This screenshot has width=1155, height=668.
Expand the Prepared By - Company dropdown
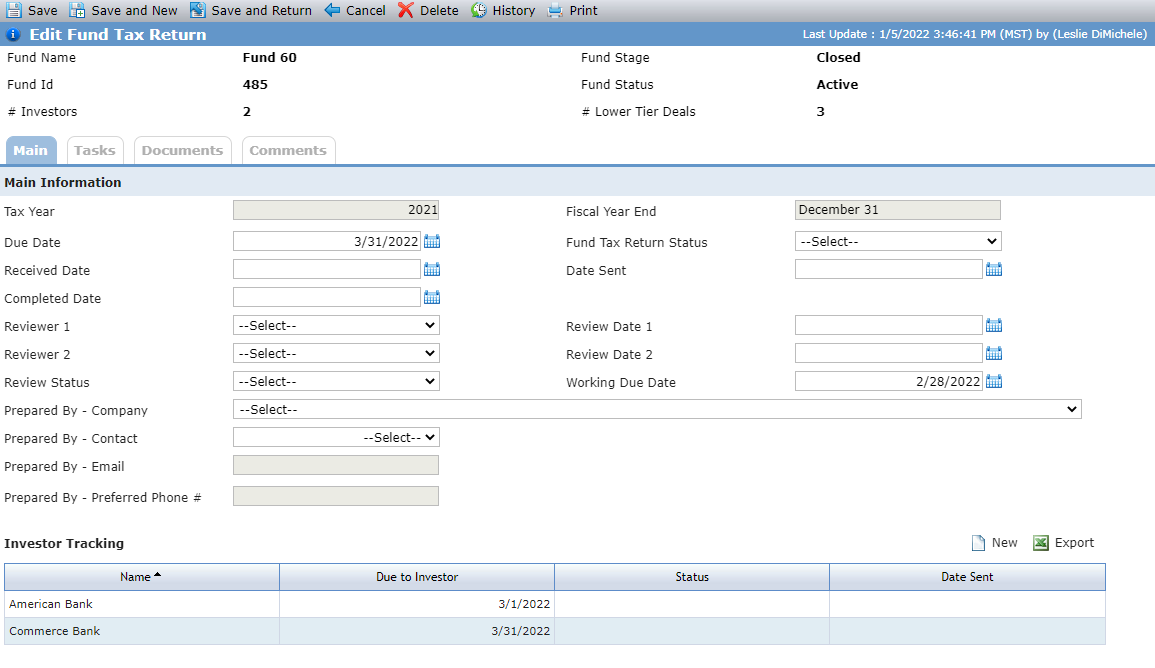click(x=657, y=409)
